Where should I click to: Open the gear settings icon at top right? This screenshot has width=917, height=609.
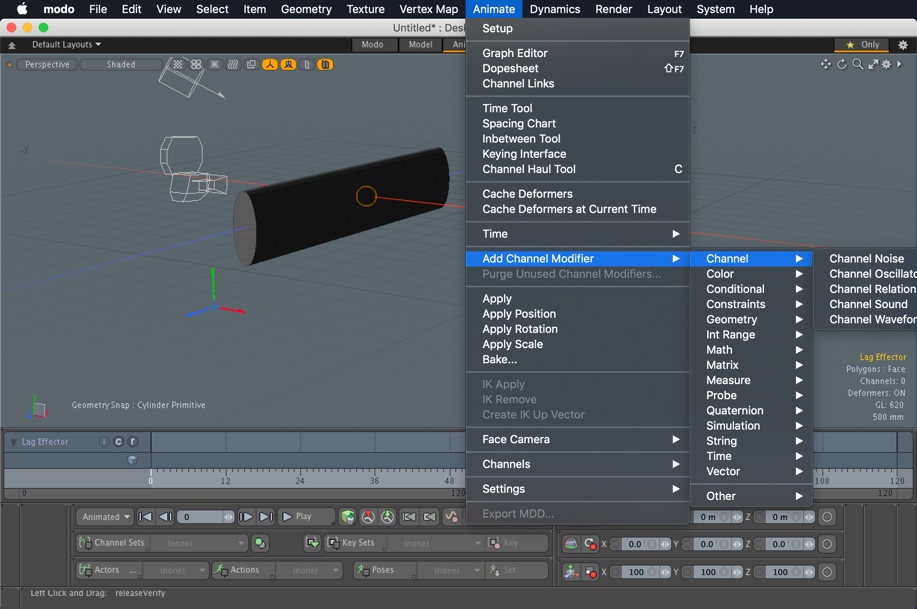pyautogui.click(x=903, y=44)
